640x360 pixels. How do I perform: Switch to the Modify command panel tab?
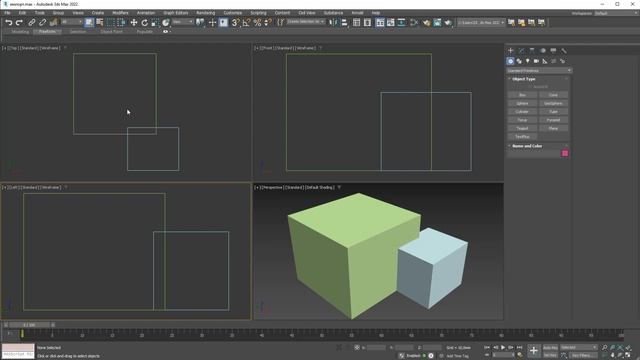521,51
